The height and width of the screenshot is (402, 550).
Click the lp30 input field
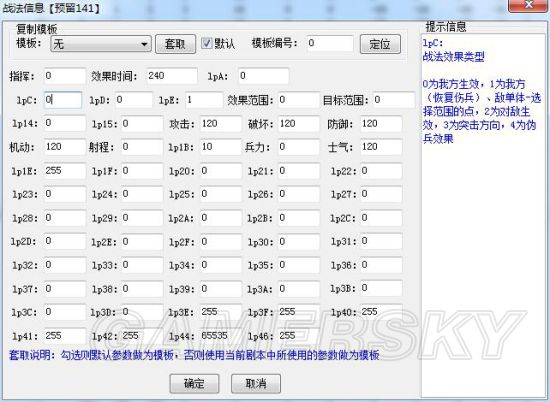(299, 241)
